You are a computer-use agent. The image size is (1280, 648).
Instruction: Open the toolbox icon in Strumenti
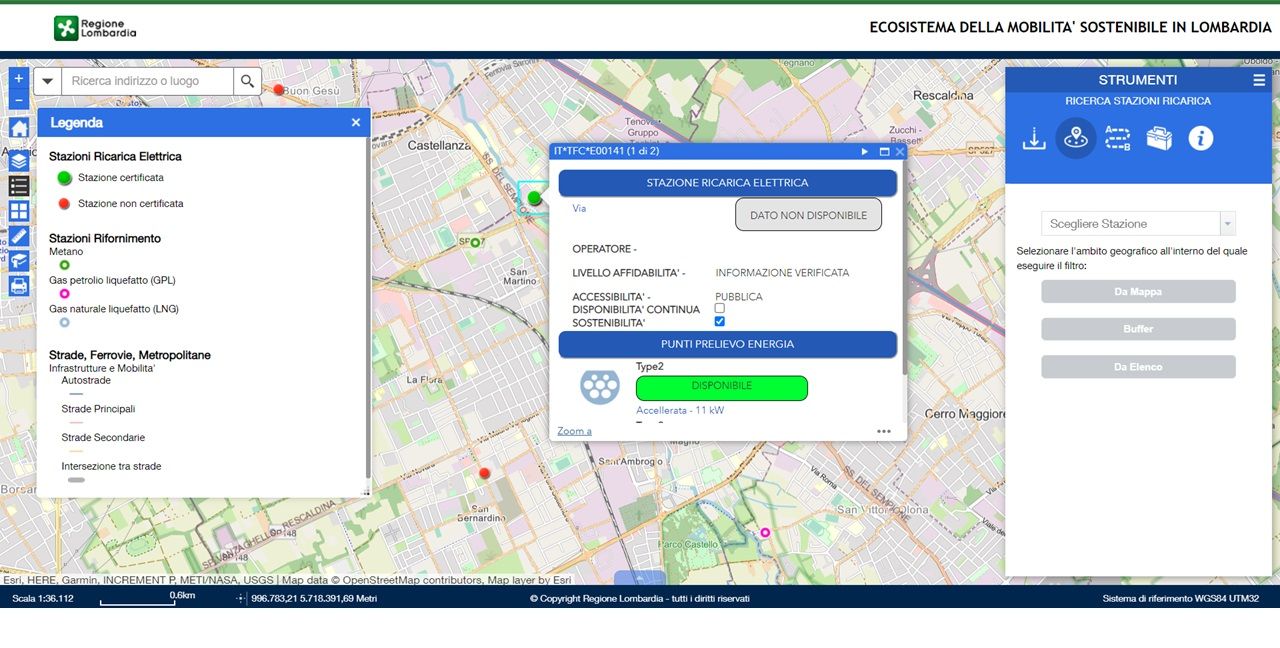coord(1159,138)
